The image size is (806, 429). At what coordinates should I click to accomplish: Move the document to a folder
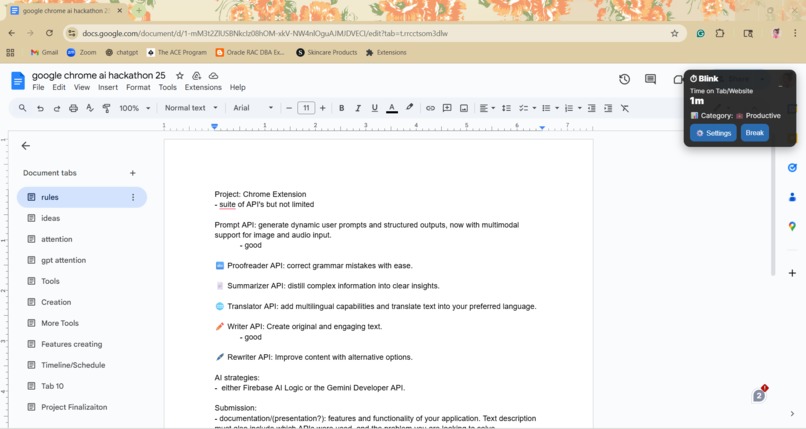[196, 76]
